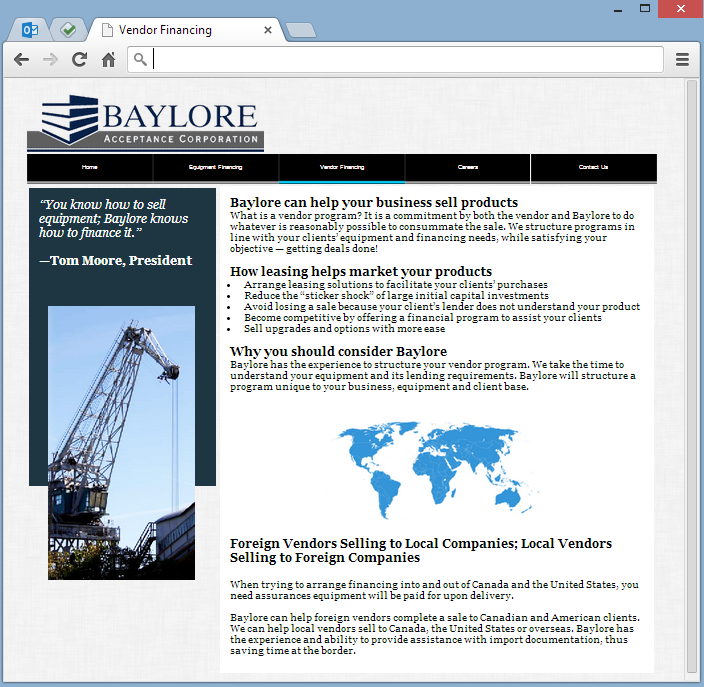Navigate to the Contact Us page
This screenshot has height=687, width=704.
pos(593,168)
